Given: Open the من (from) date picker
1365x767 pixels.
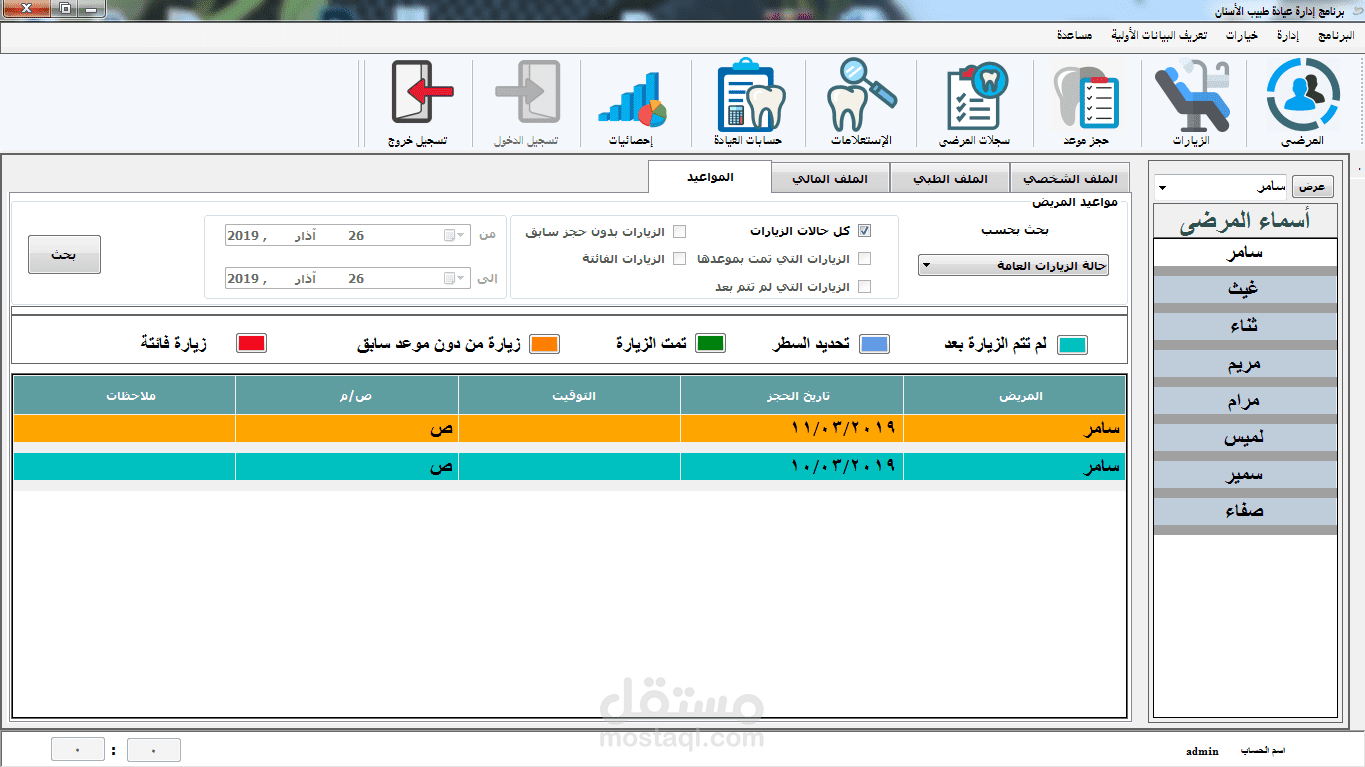Looking at the screenshot, I should [348, 235].
